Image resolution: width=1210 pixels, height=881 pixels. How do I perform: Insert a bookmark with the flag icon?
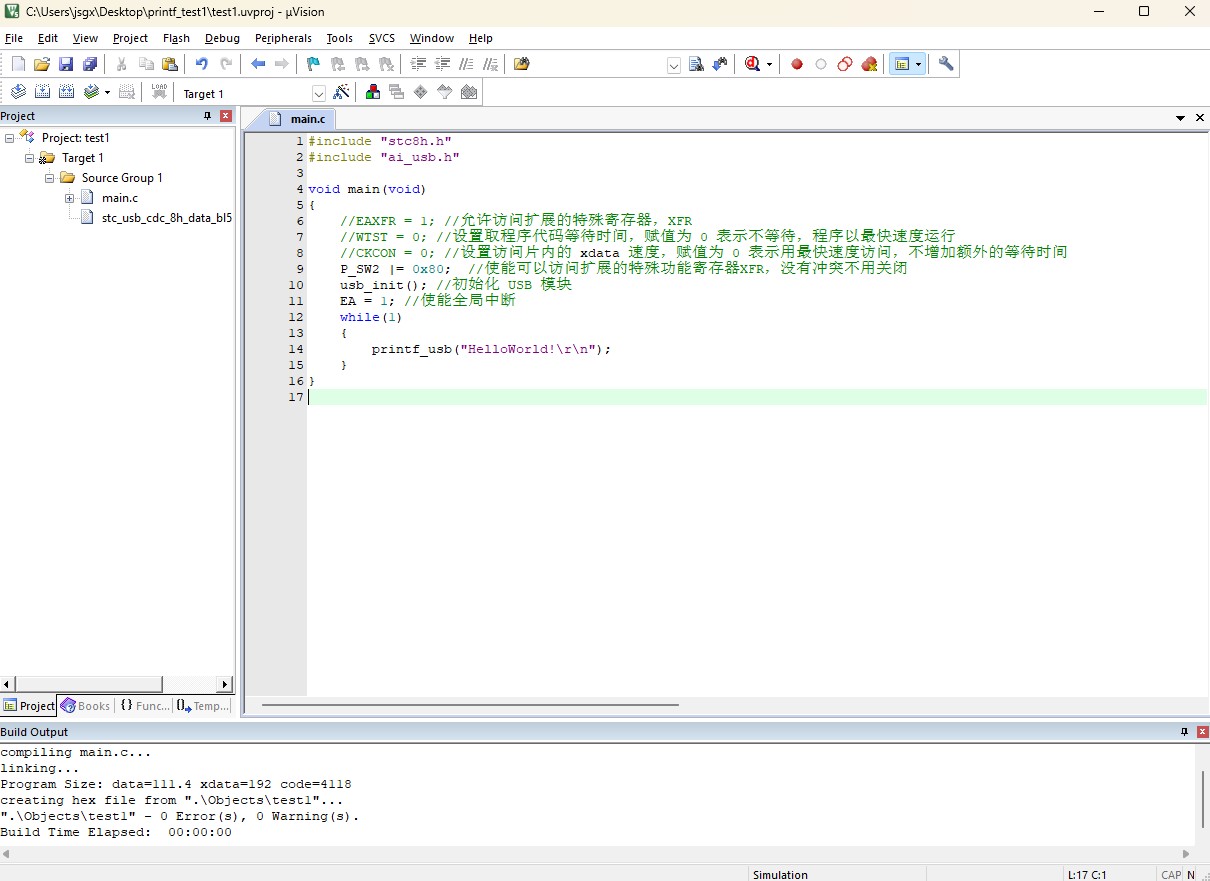point(313,64)
